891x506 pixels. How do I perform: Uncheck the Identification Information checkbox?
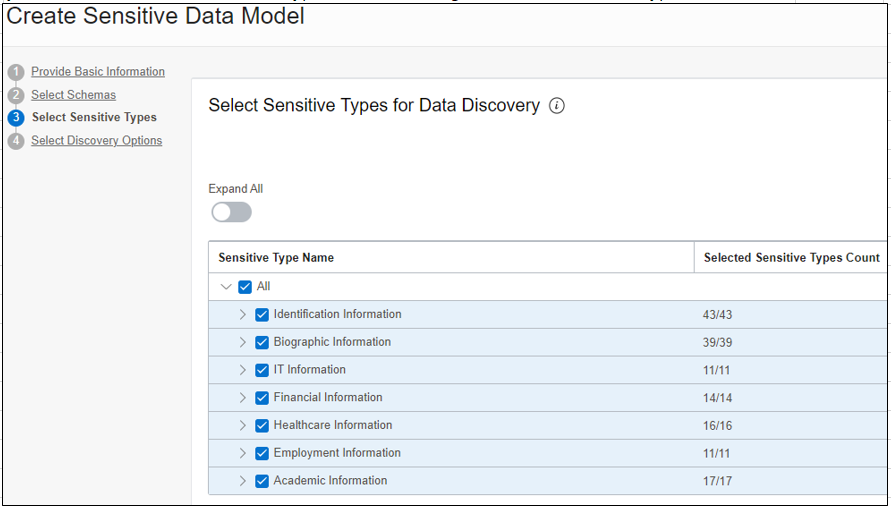(262, 315)
